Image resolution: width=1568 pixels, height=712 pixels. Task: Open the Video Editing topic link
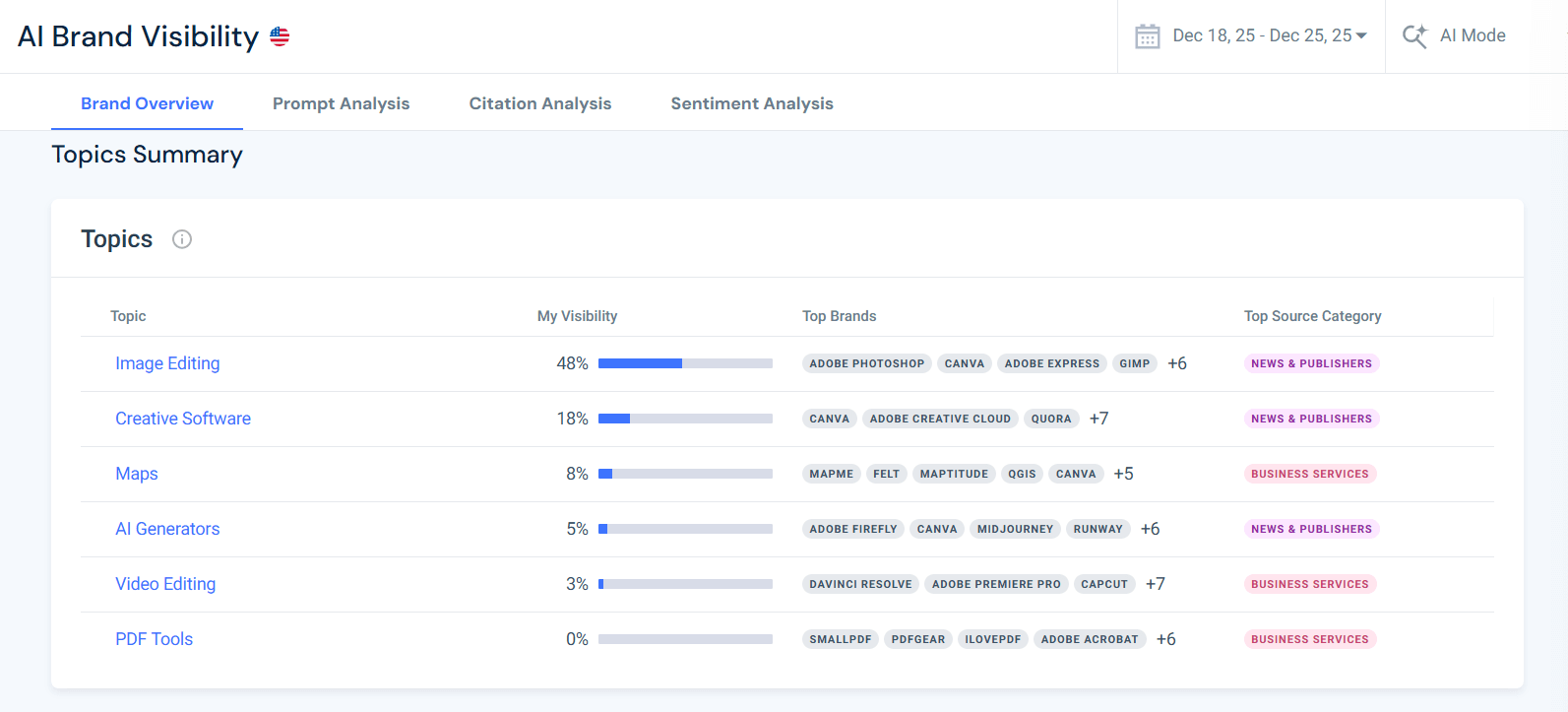click(165, 584)
